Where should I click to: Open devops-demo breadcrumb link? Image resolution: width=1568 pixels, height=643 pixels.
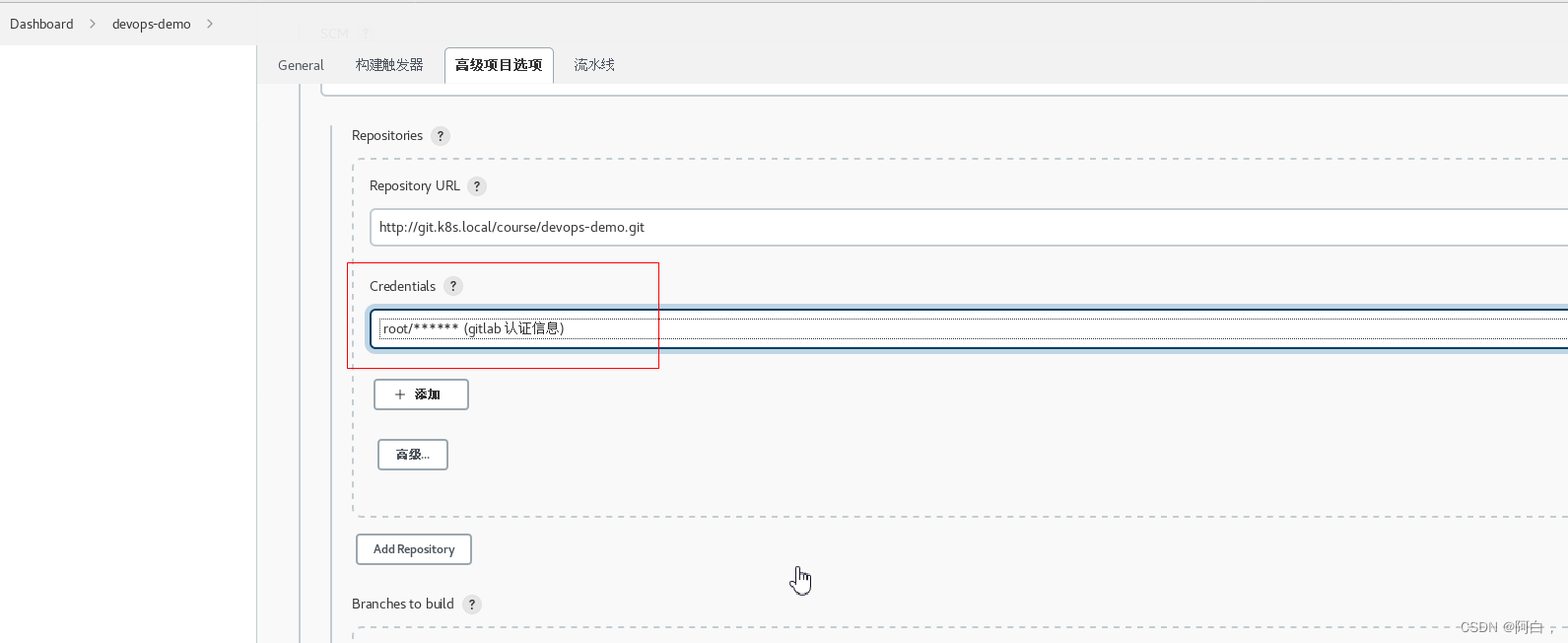(x=152, y=24)
